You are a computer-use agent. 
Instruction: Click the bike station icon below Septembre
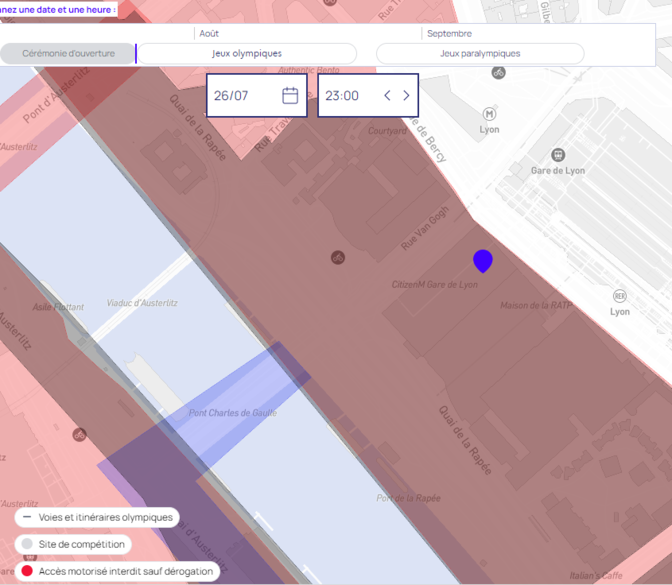click(x=498, y=72)
